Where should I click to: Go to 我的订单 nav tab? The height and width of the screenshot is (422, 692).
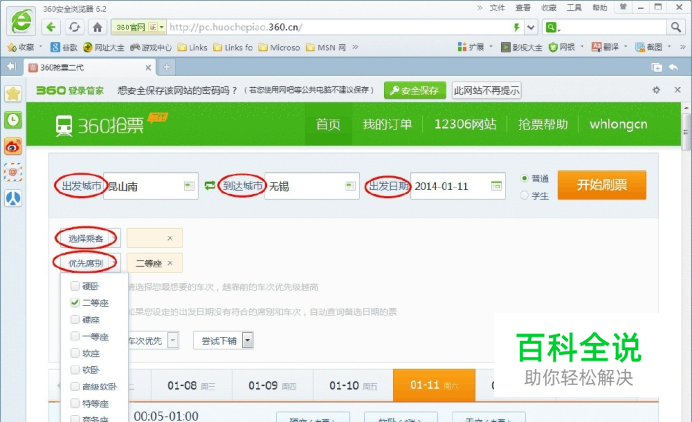point(387,124)
